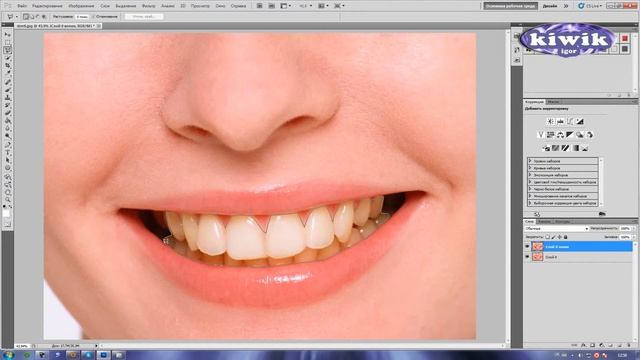Click the Quick Mask mode icon
Screen dimensions: 640x360
tap(8, 224)
